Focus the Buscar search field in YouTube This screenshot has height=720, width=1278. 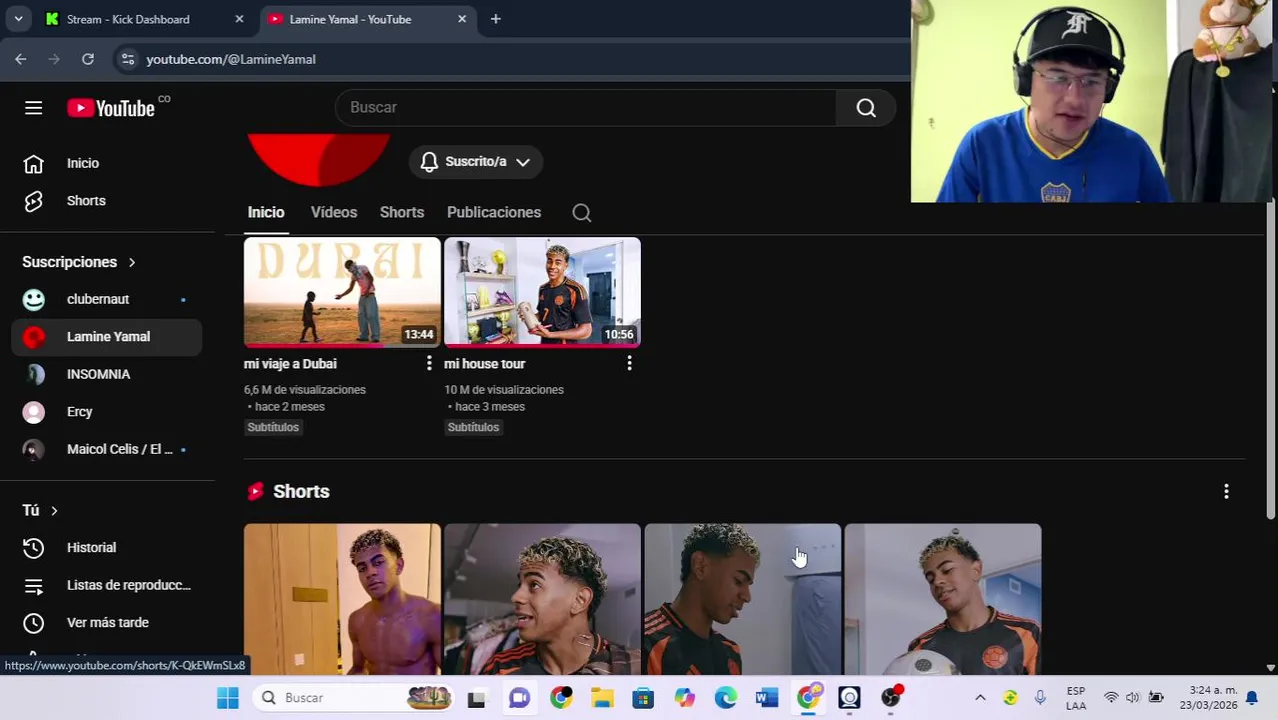pyautogui.click(x=586, y=108)
